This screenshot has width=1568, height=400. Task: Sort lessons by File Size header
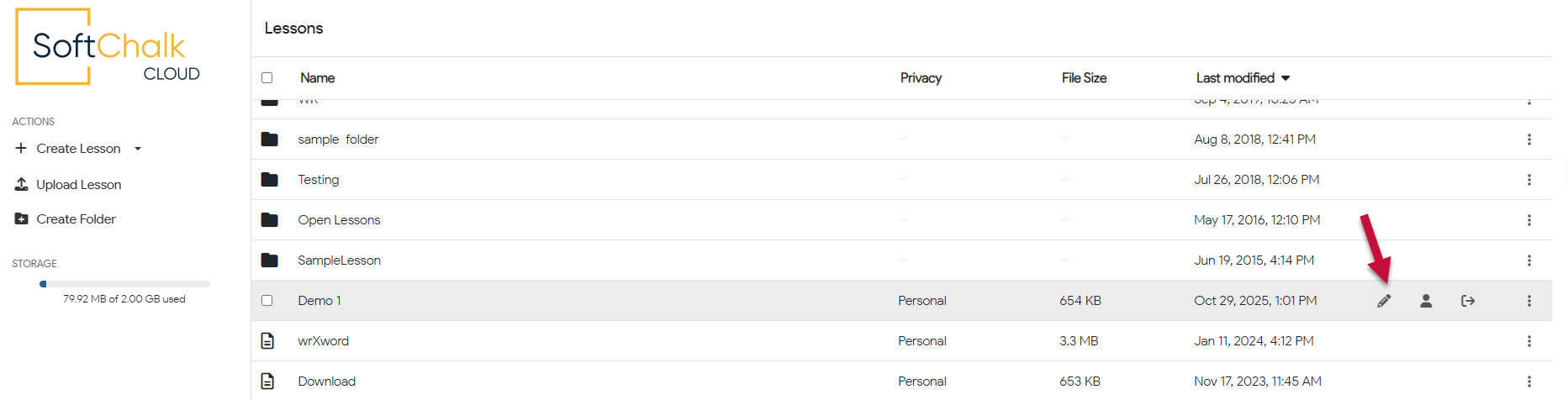pos(1084,78)
